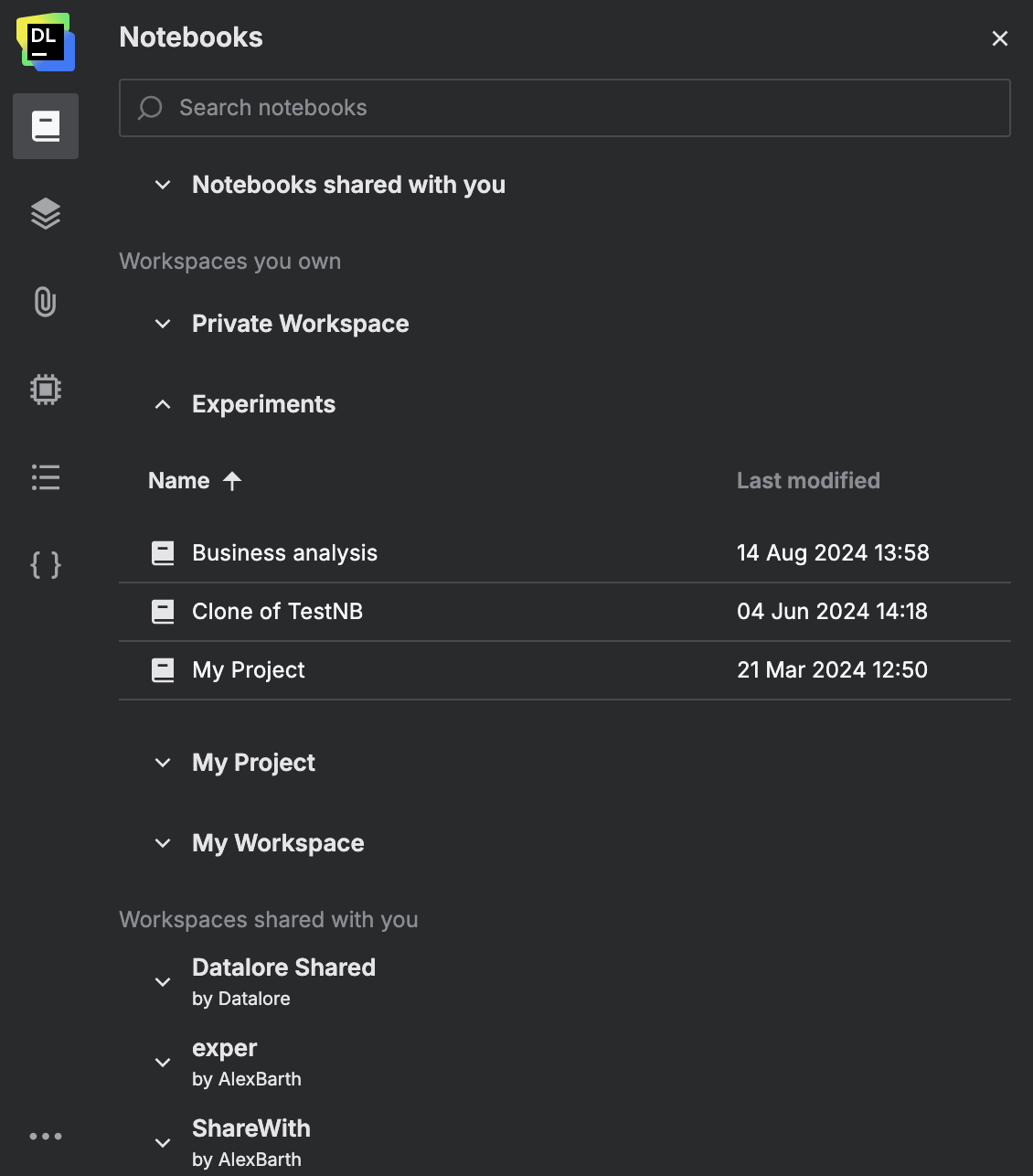1033x1176 pixels.
Task: Click the 'Workspaces shared with you' label
Action: (269, 920)
